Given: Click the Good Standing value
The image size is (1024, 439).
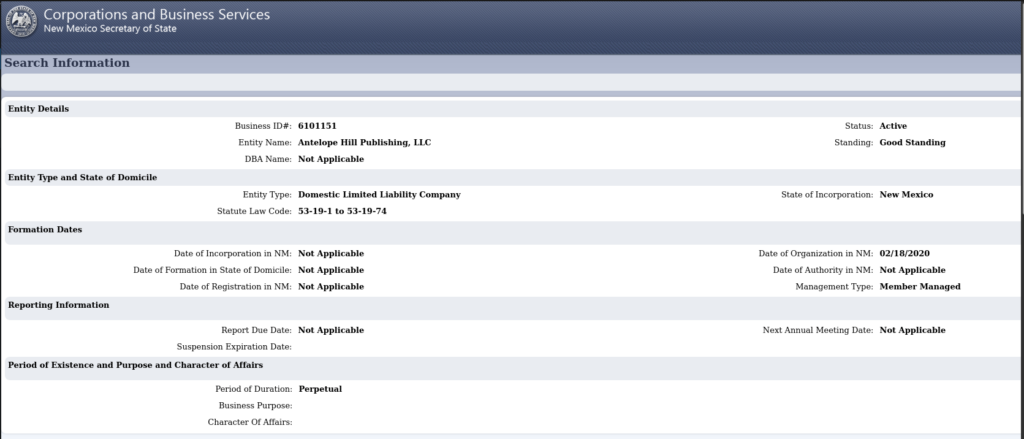Looking at the screenshot, I should pyautogui.click(x=912, y=142).
